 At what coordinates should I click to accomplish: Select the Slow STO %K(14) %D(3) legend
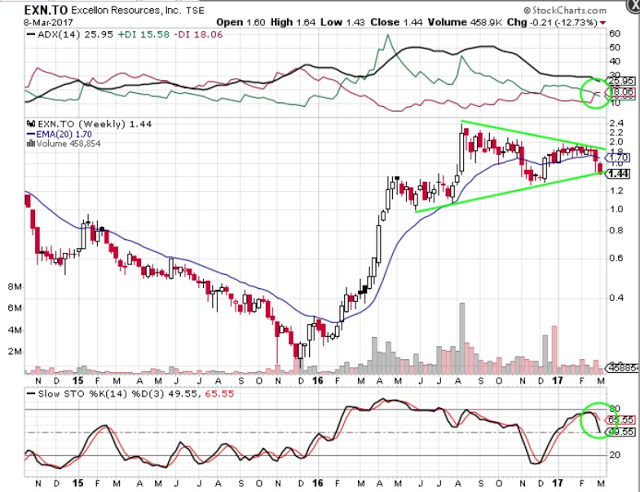131,394
